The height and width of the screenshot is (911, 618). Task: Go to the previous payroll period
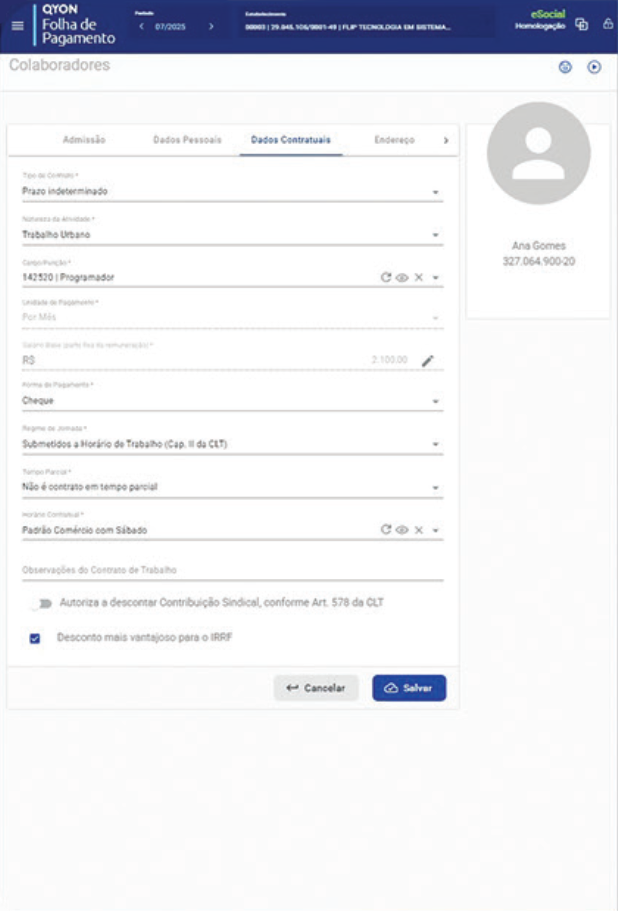141,27
